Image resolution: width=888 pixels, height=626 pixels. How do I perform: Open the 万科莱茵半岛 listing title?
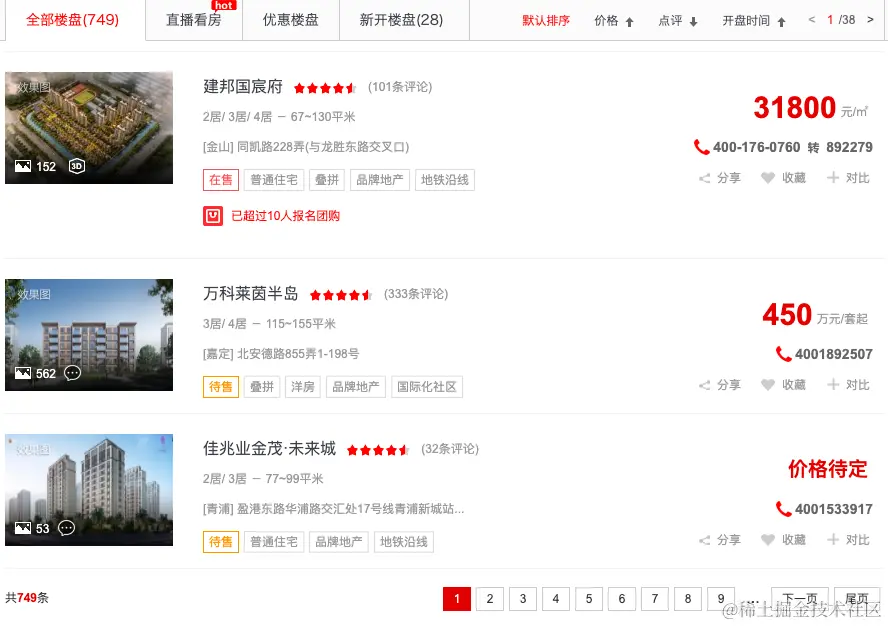click(251, 293)
